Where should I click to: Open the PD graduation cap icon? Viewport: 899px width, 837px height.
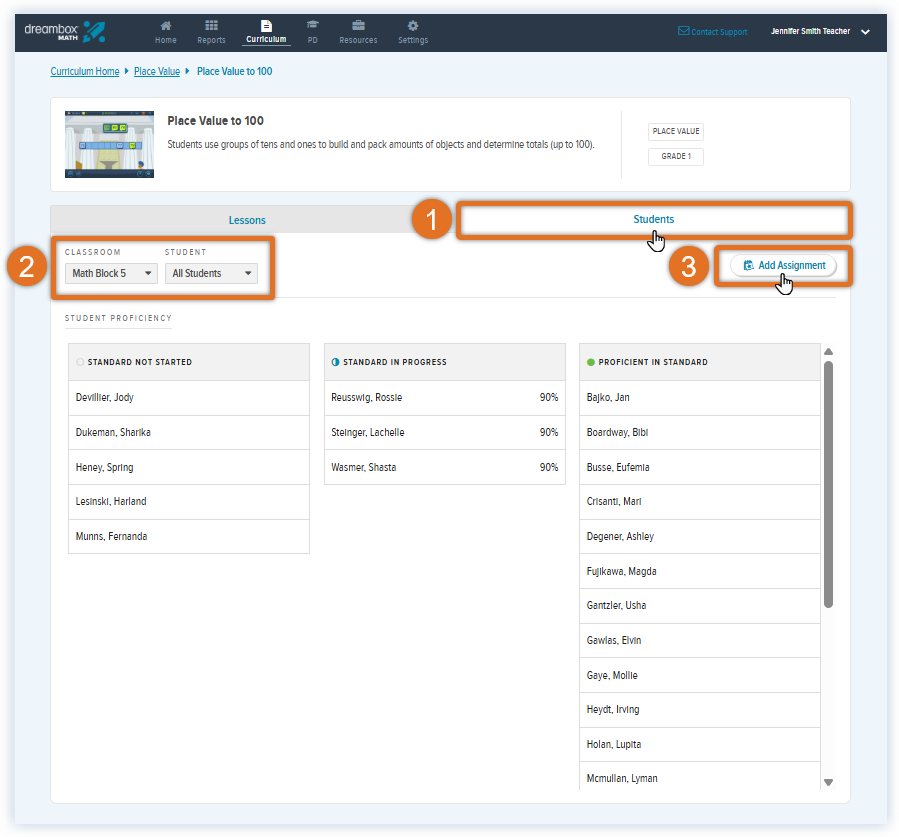[x=312, y=25]
